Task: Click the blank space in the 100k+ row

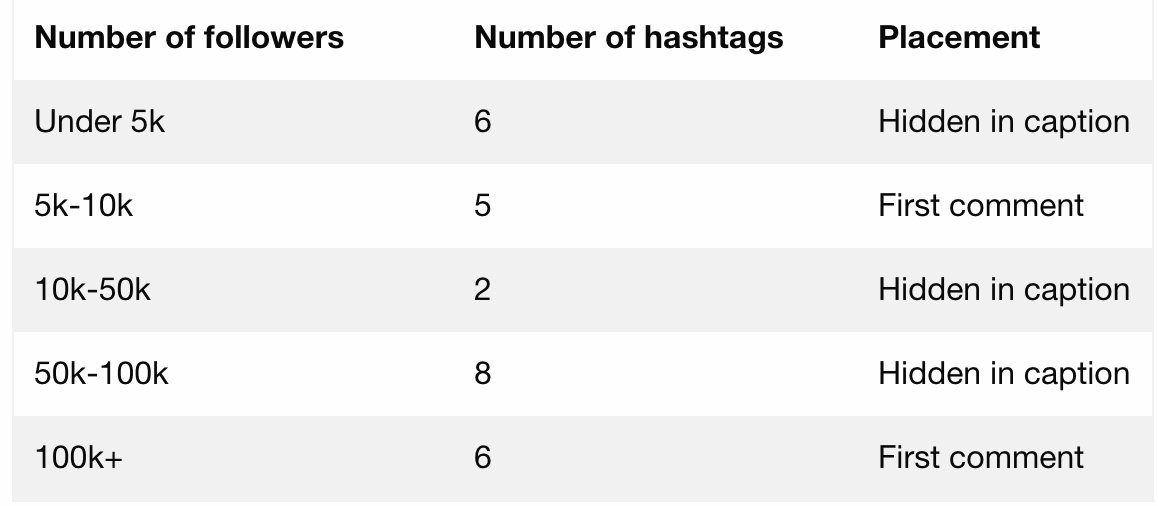Action: 680,458
